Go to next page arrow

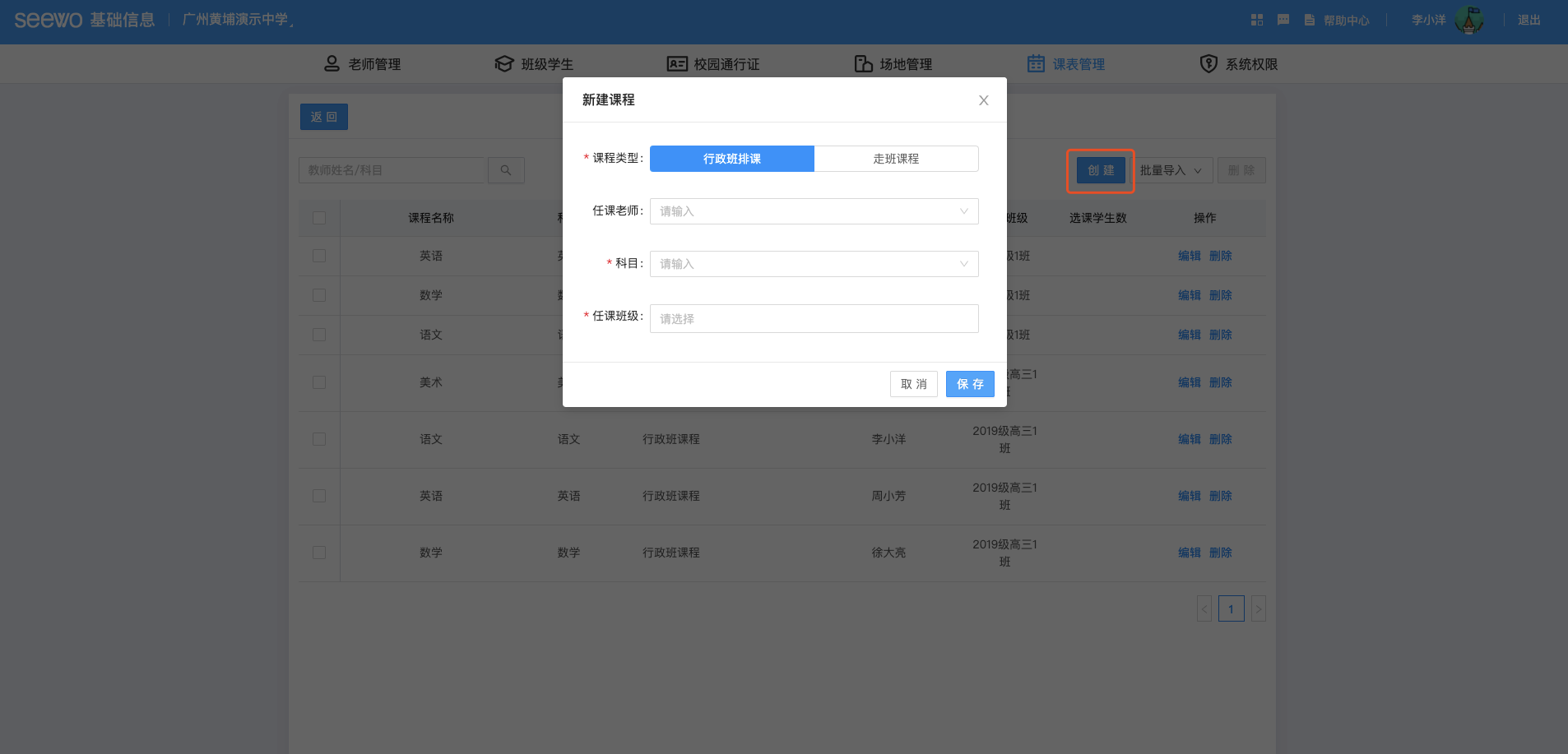[1258, 608]
